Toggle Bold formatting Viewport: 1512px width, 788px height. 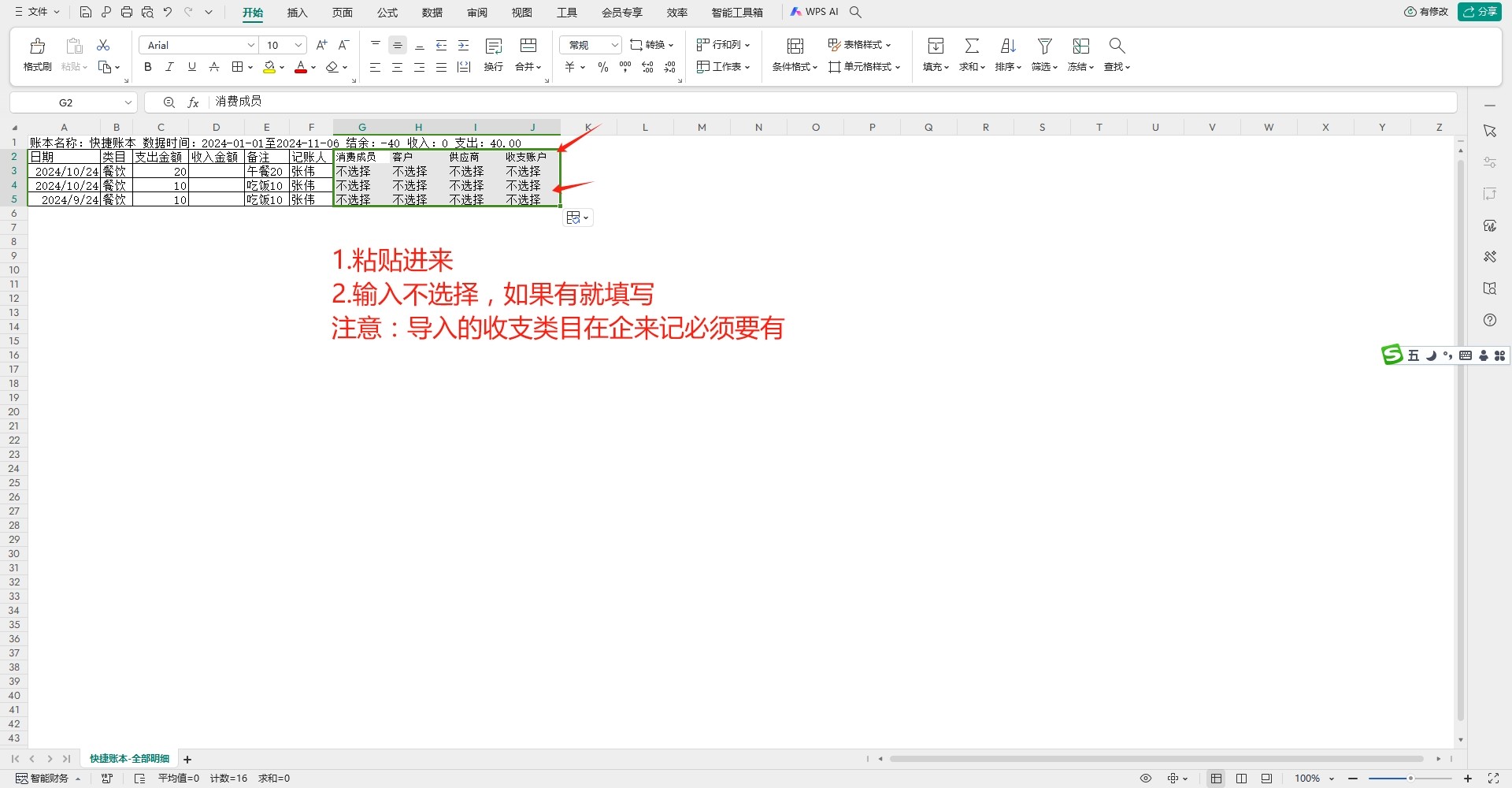click(x=147, y=68)
